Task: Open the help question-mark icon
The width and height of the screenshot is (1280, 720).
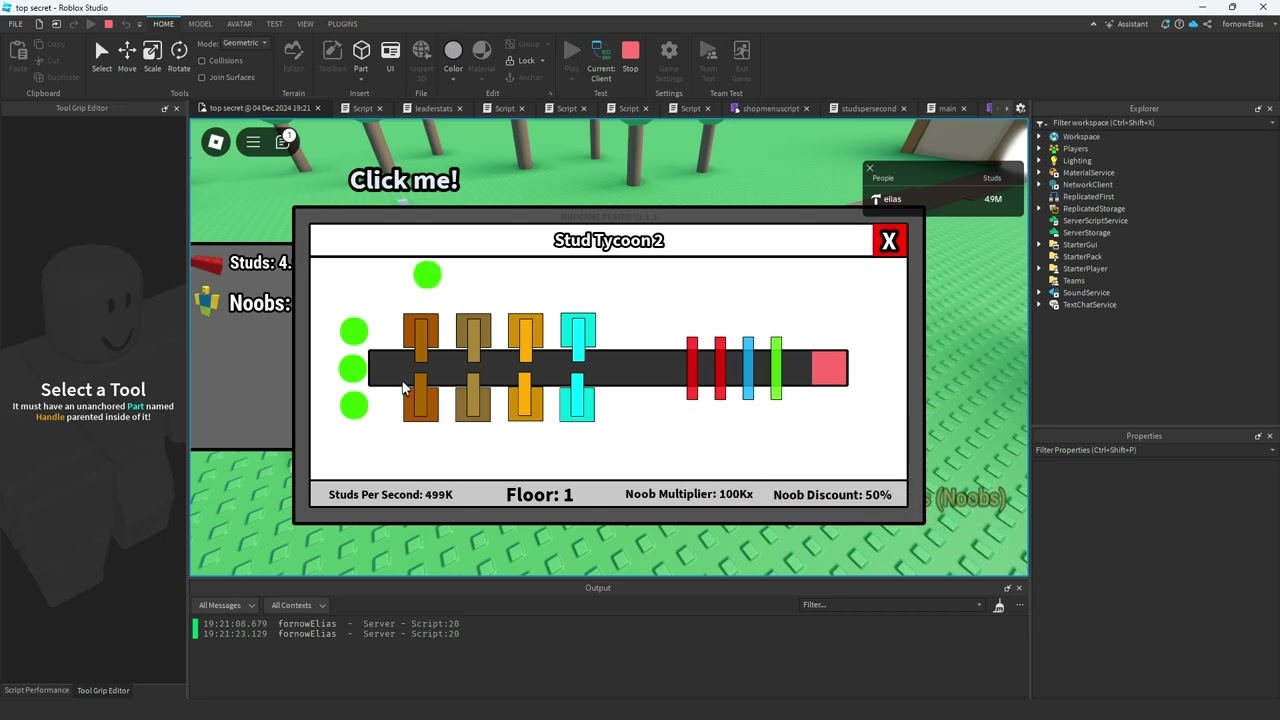Action: pos(1179,24)
